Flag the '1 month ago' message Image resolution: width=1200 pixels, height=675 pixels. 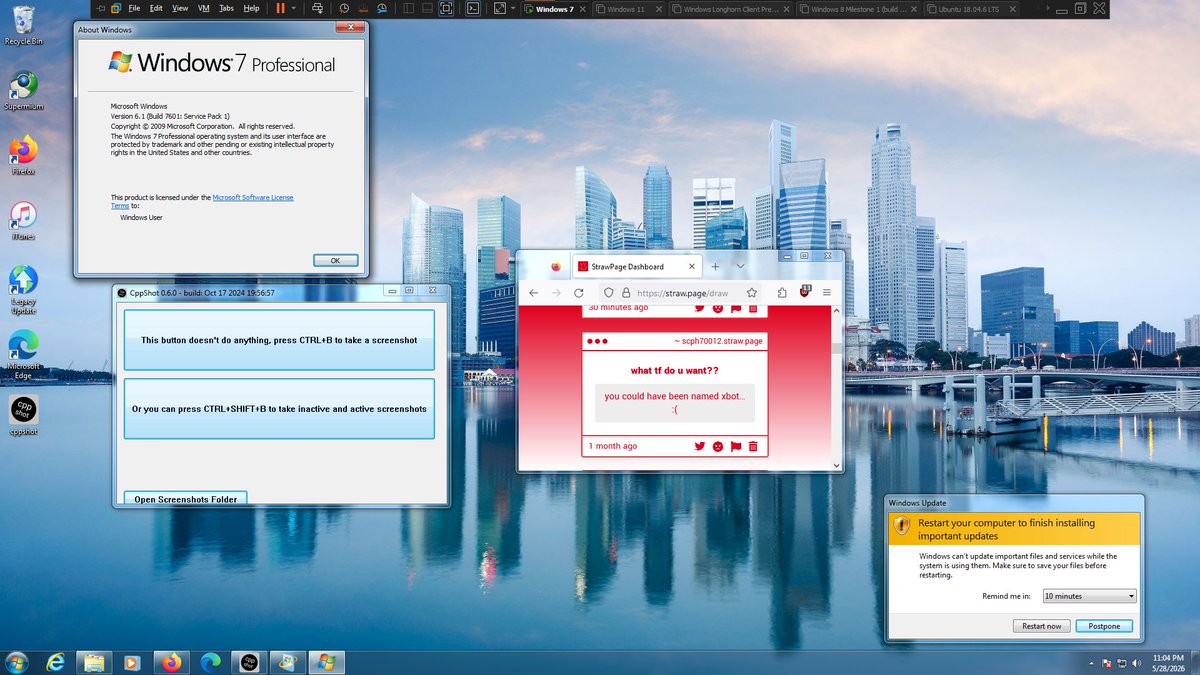736,446
